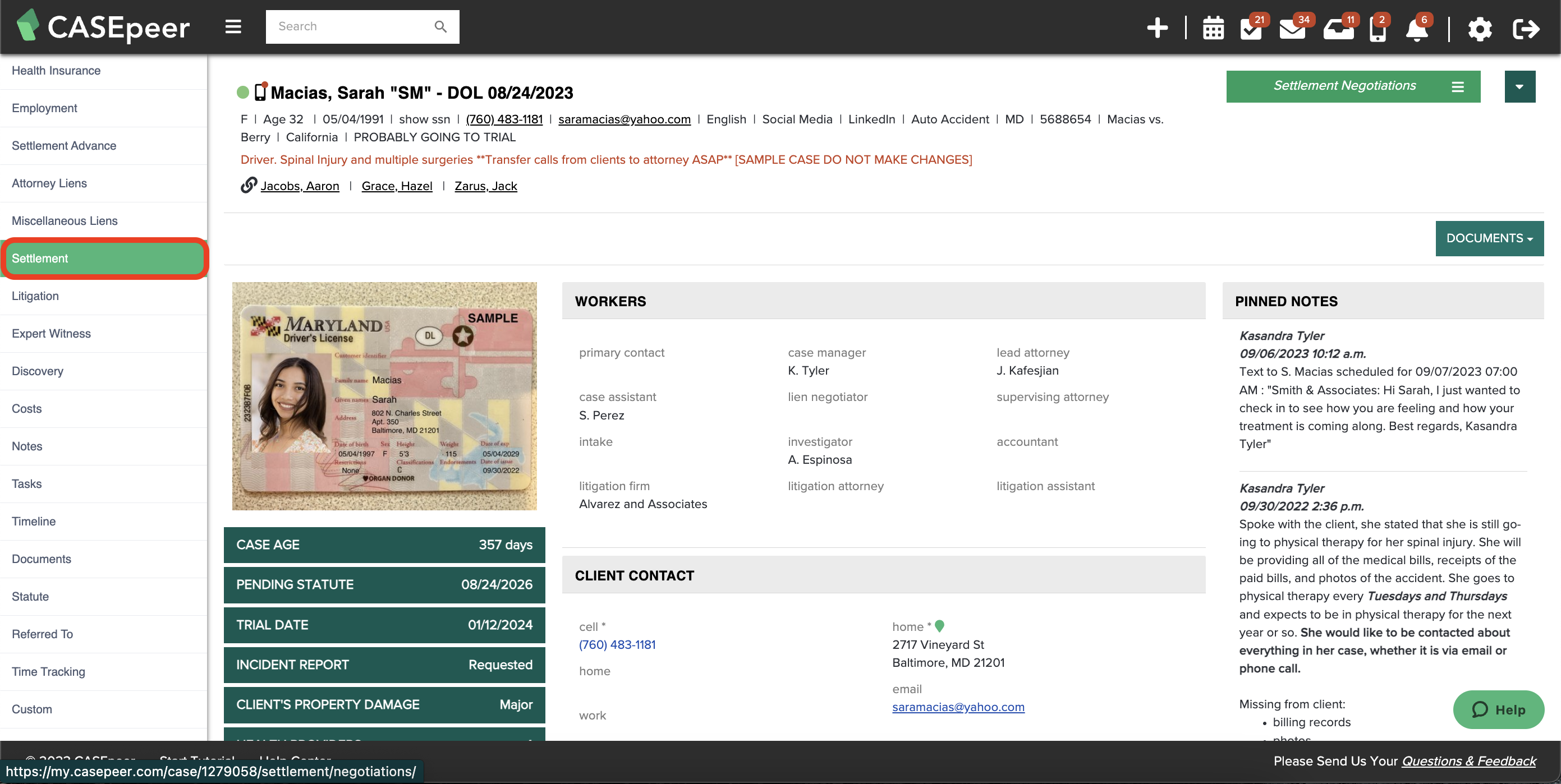Open Costs sidebar section
Screen dimensions: 1561x784
104,408
